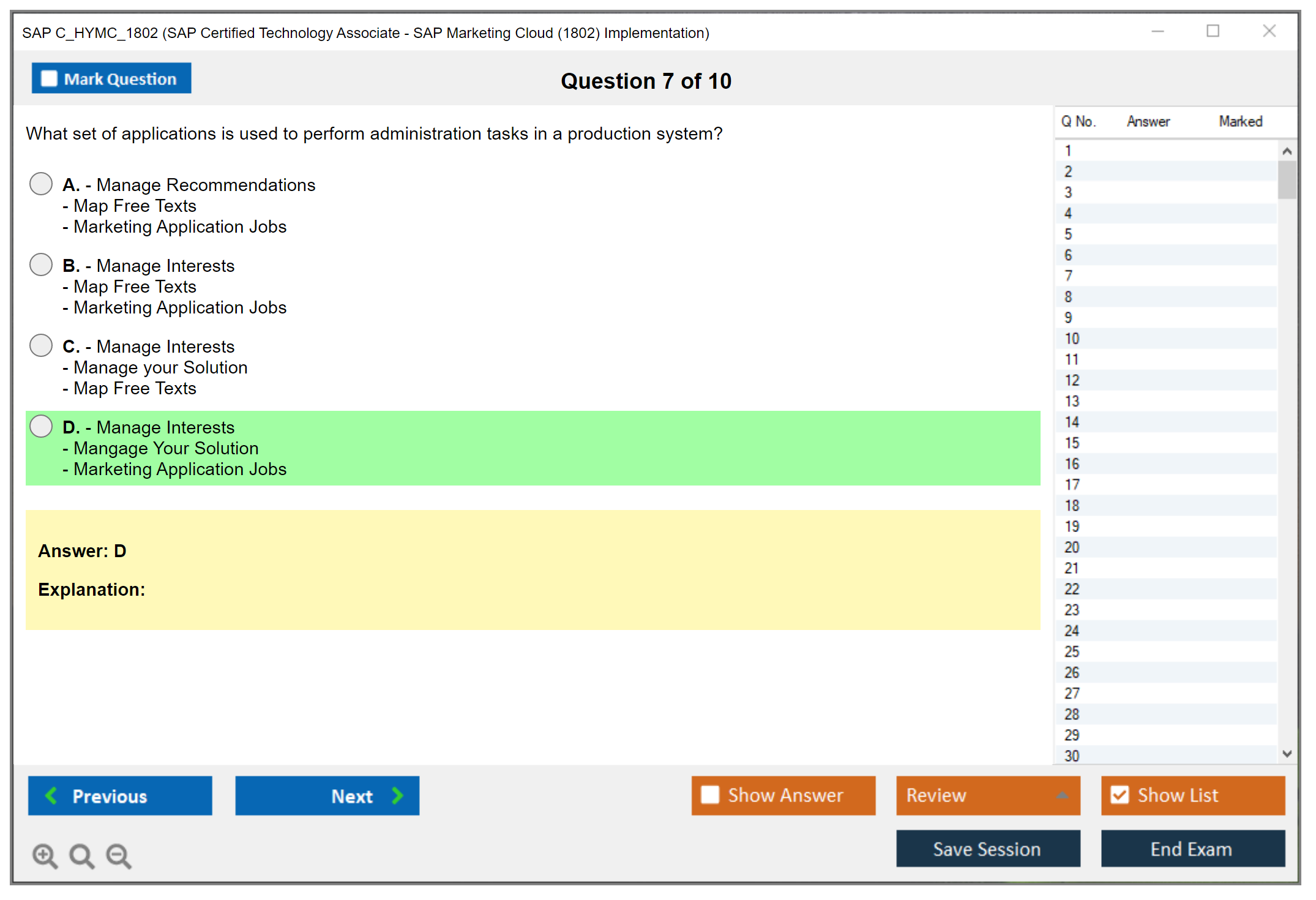The image size is (1316, 900).
Task: Click the green left arrow on Previous
Action: [x=51, y=795]
